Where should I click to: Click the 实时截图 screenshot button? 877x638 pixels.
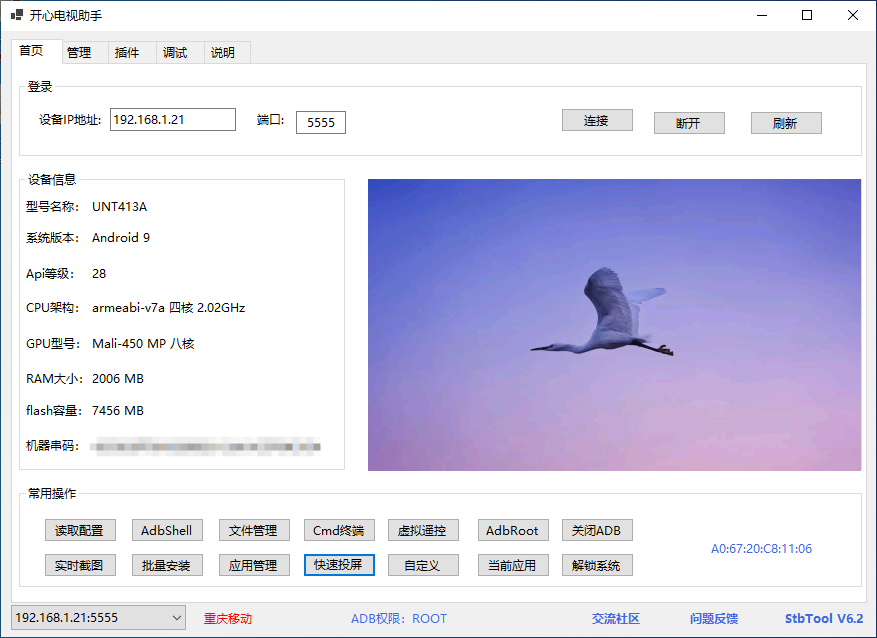[x=80, y=565]
